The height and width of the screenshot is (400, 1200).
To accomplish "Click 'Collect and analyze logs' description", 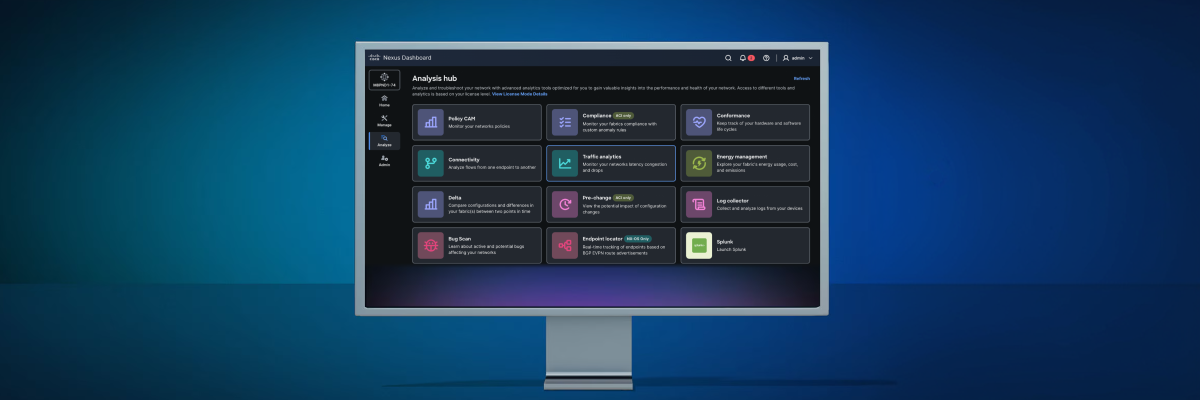I will [760, 208].
